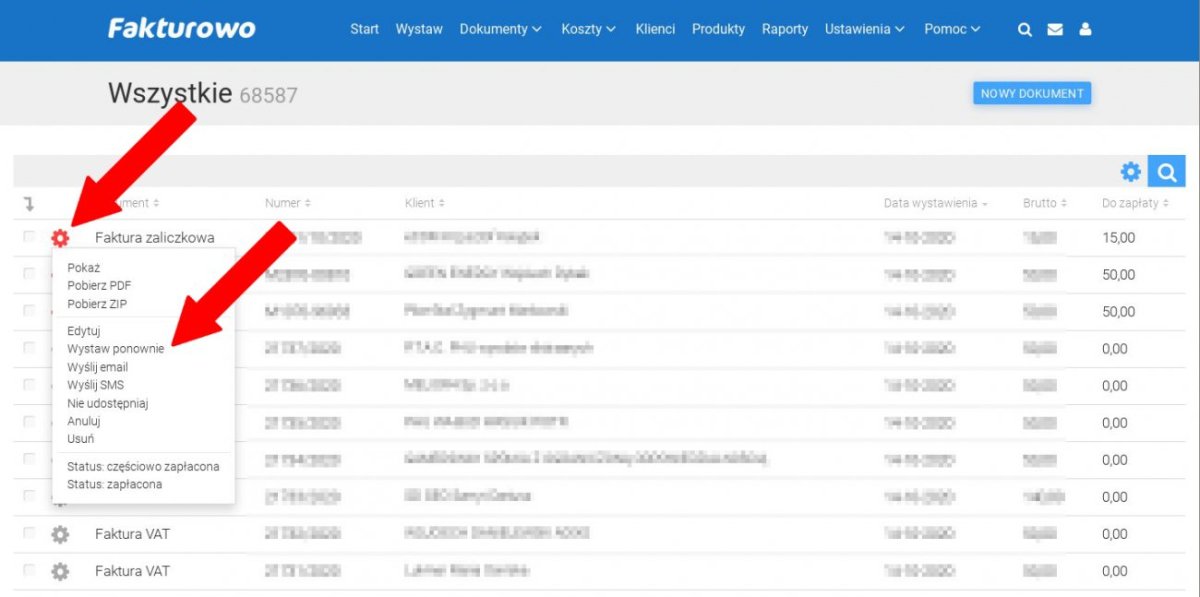
Task: Sort the table by the Numer column
Action: click(287, 203)
